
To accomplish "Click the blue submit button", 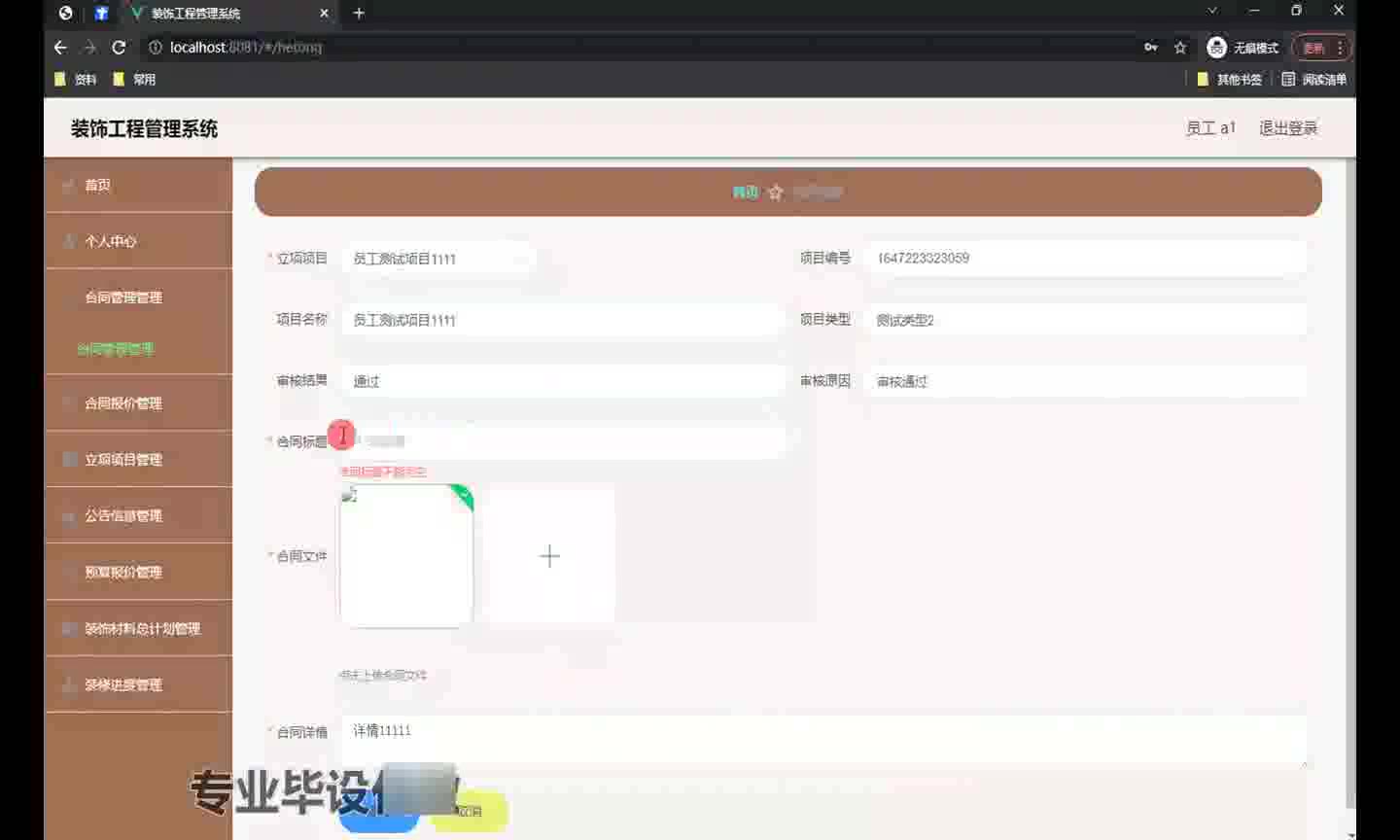I will pos(378,814).
